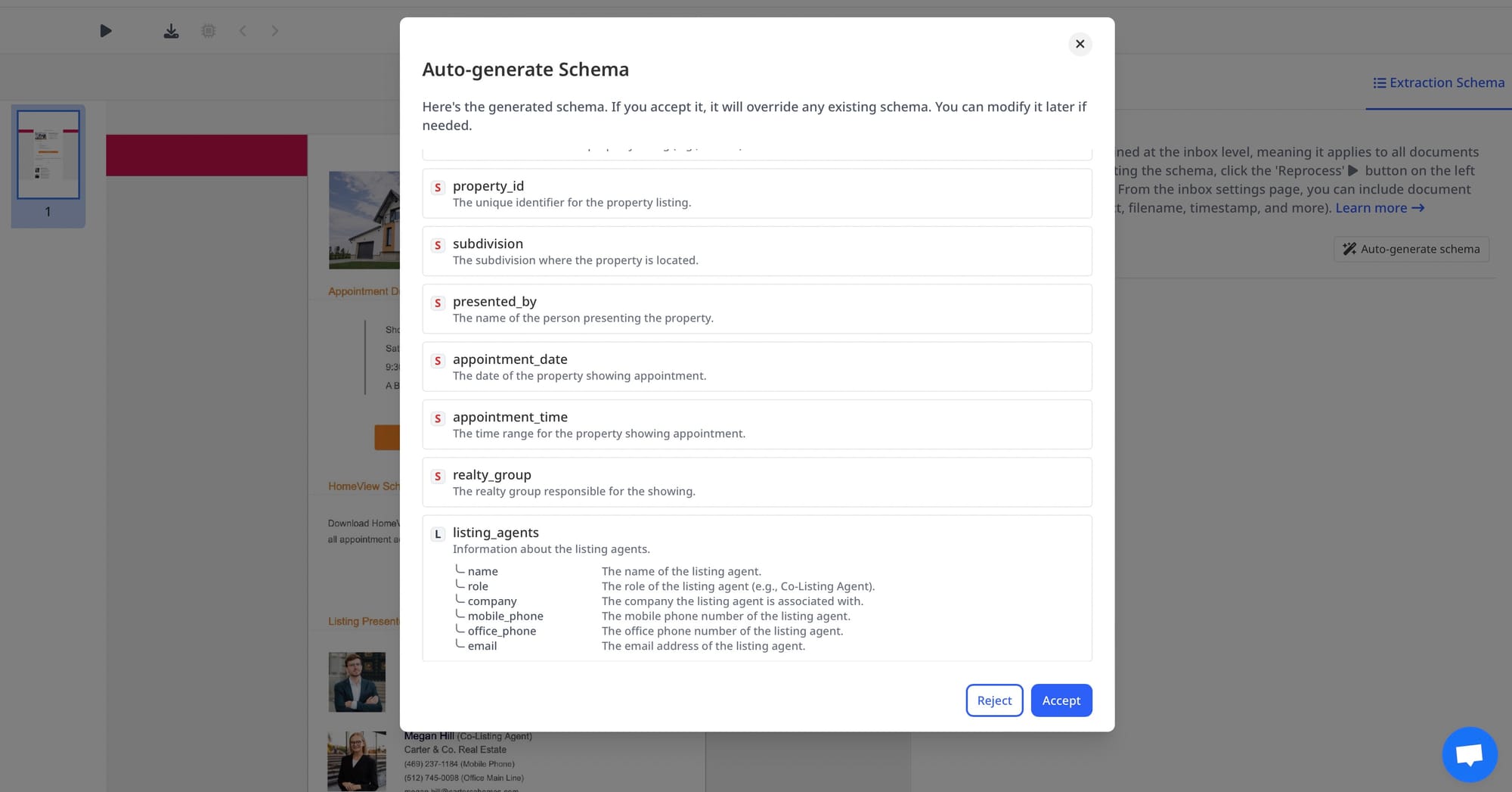
Task: Close the Auto-generate Schema dialog
Action: tap(1080, 44)
